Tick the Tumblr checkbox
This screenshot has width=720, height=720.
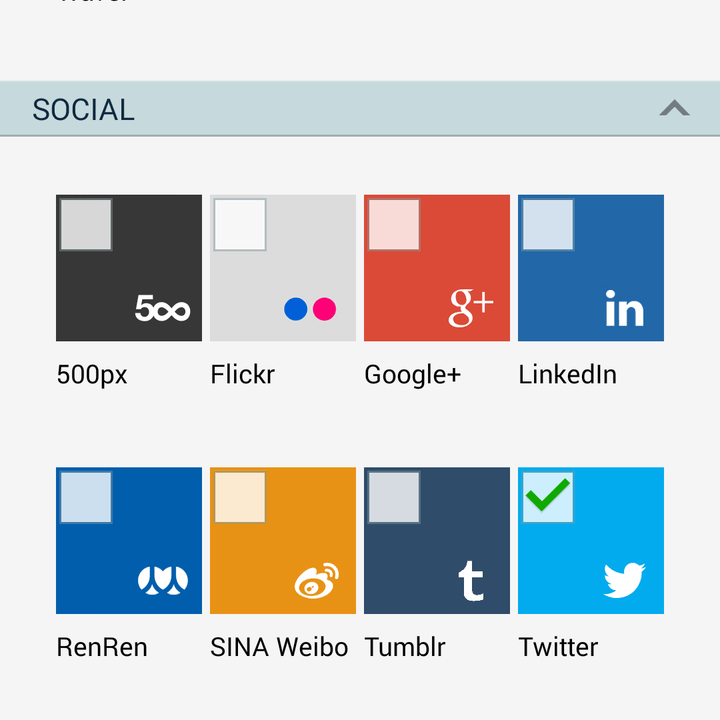click(394, 497)
